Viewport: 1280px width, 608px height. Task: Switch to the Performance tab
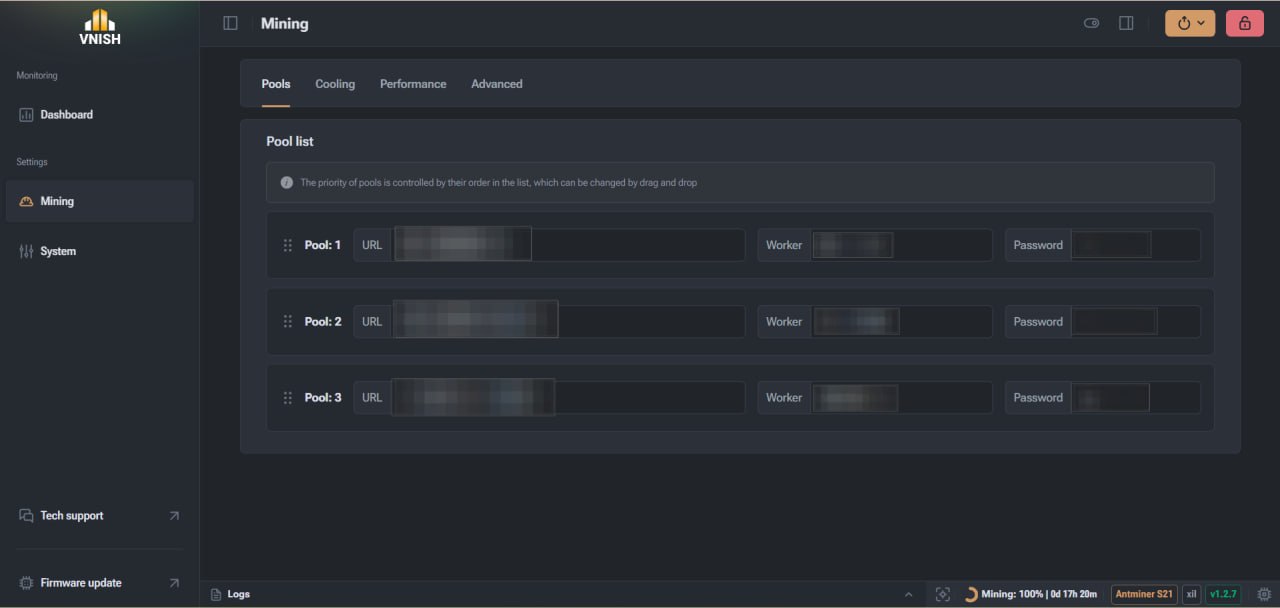click(413, 84)
